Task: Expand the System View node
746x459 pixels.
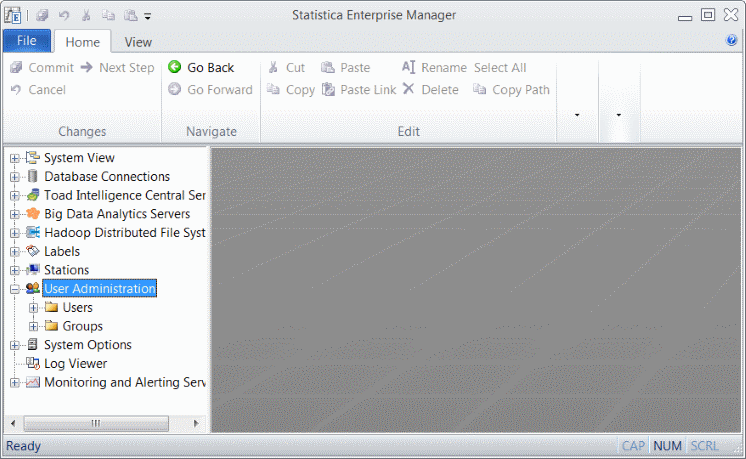Action: point(15,158)
